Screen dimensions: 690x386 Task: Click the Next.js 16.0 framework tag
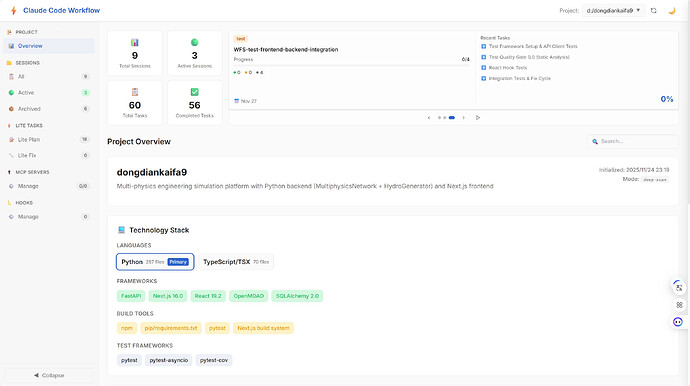168,296
